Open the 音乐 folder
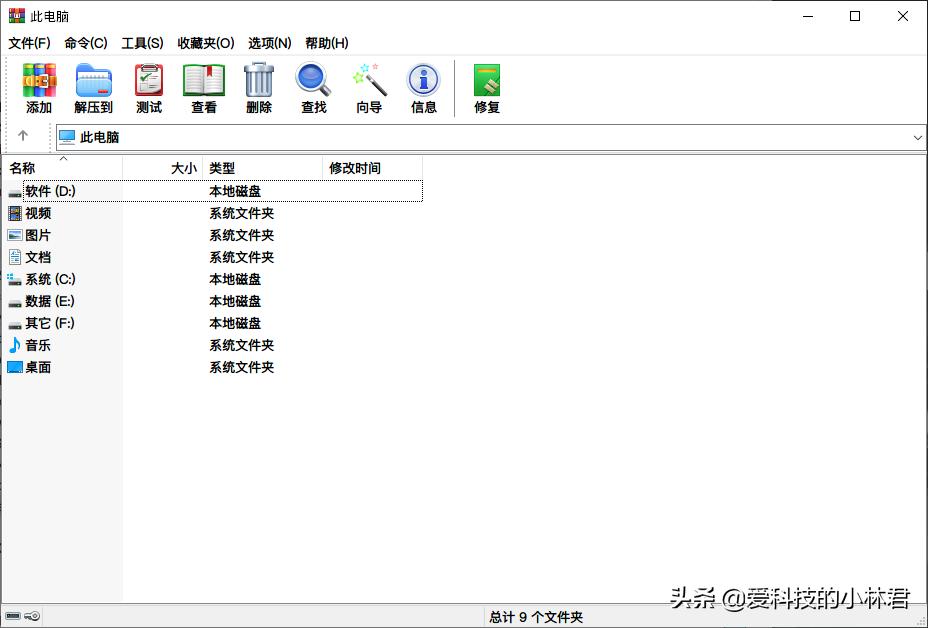The width and height of the screenshot is (928, 628). tap(36, 345)
